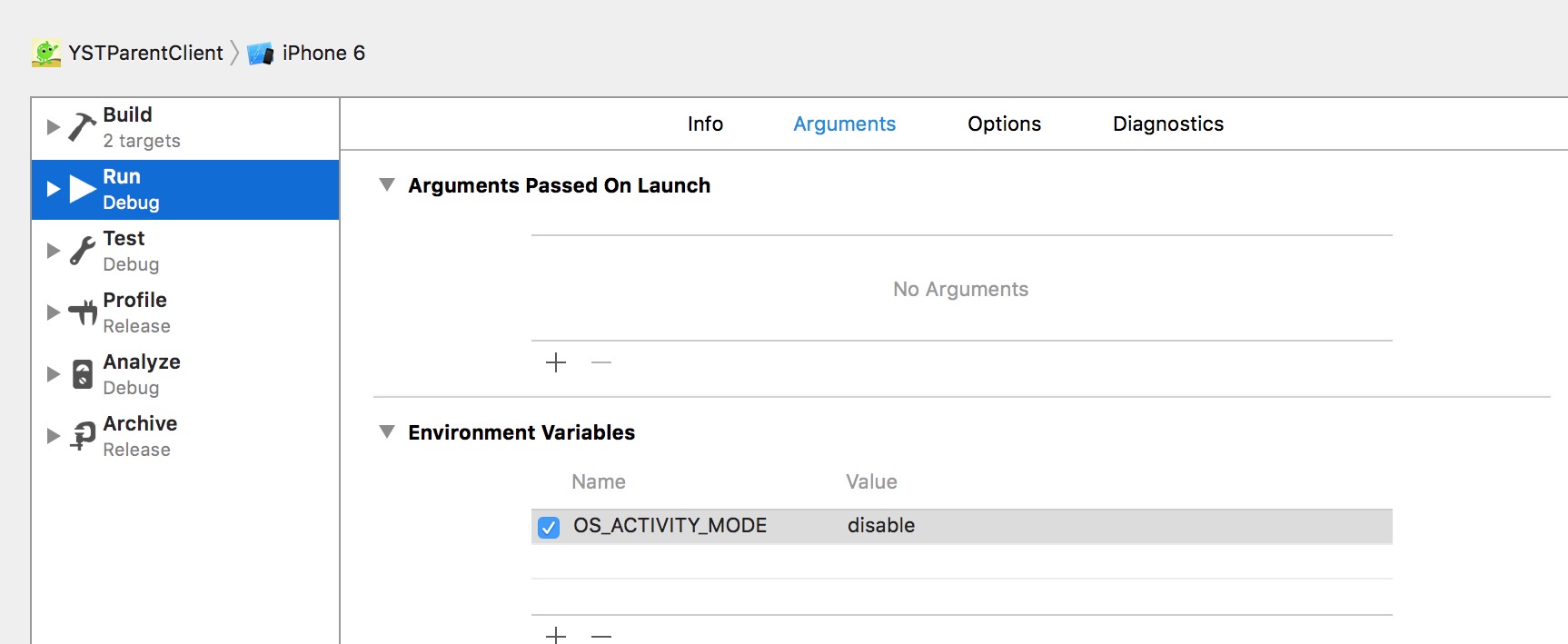This screenshot has height=644, width=1568.
Task: Click the Profile instrument icon
Action: click(x=83, y=312)
